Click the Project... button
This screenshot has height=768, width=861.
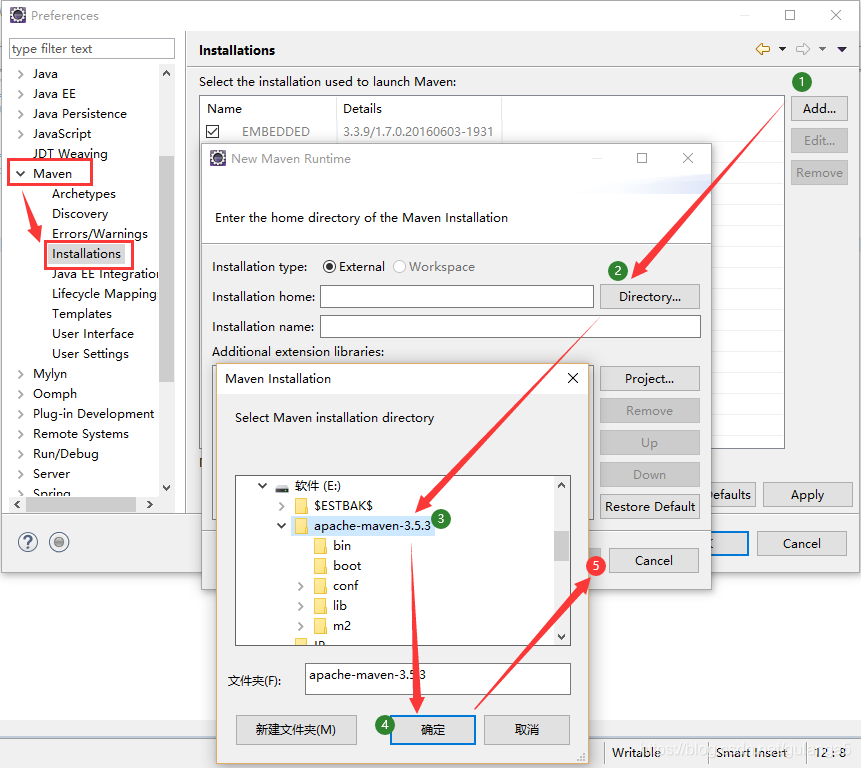[x=650, y=379]
